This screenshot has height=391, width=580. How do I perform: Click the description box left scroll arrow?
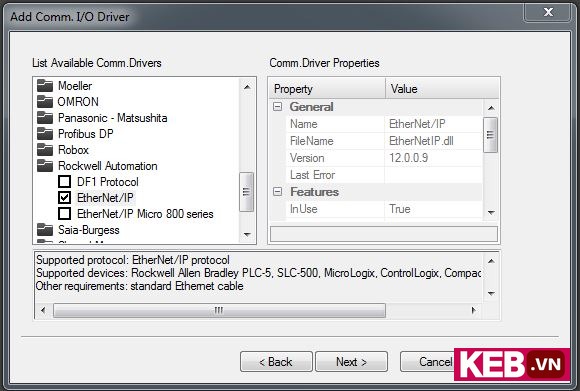click(43, 310)
